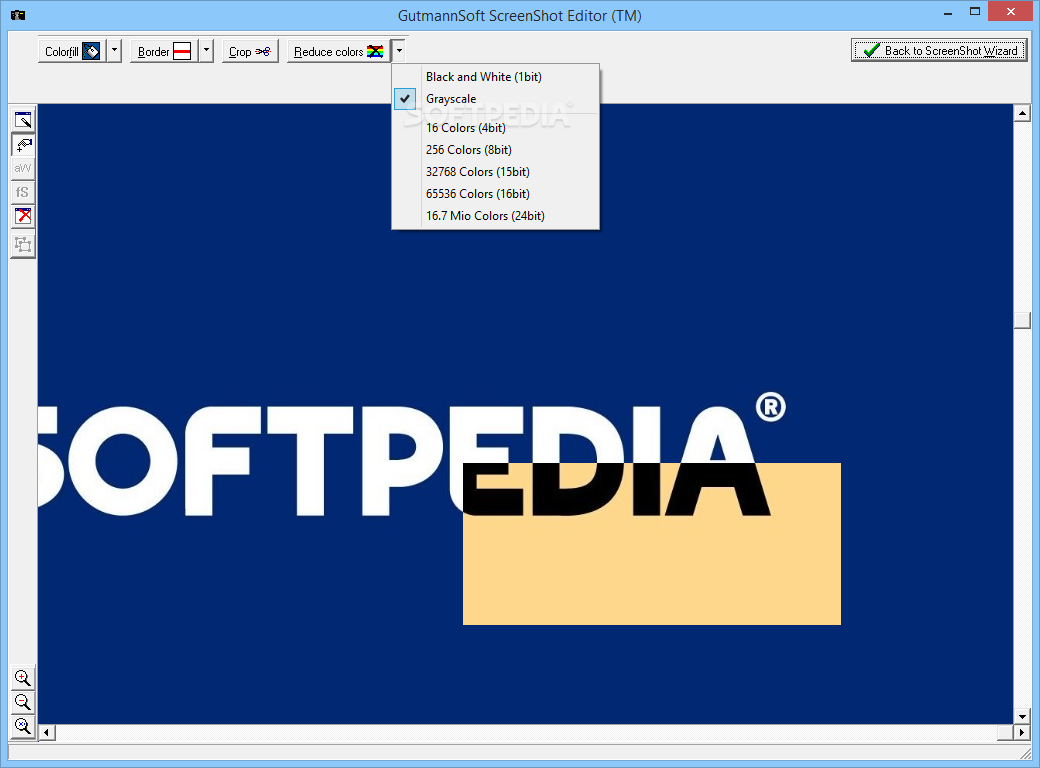1040x768 pixels.
Task: Click the reset zoom magnifier icon
Action: click(x=23, y=726)
